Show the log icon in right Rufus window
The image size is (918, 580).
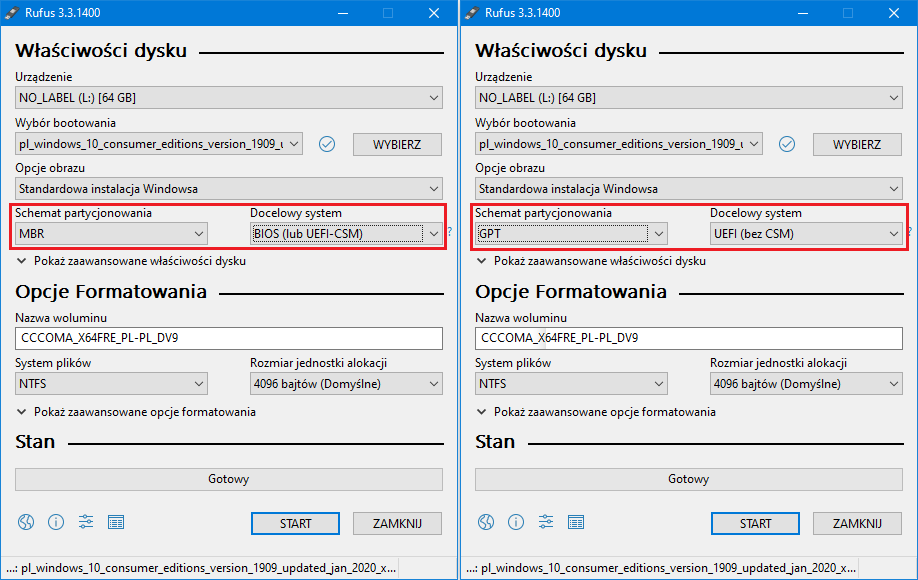[x=576, y=522]
